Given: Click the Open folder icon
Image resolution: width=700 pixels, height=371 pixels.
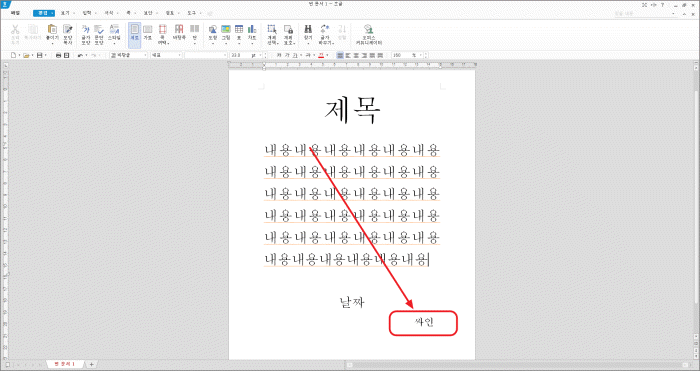Looking at the screenshot, I should pyautogui.click(x=26, y=55).
